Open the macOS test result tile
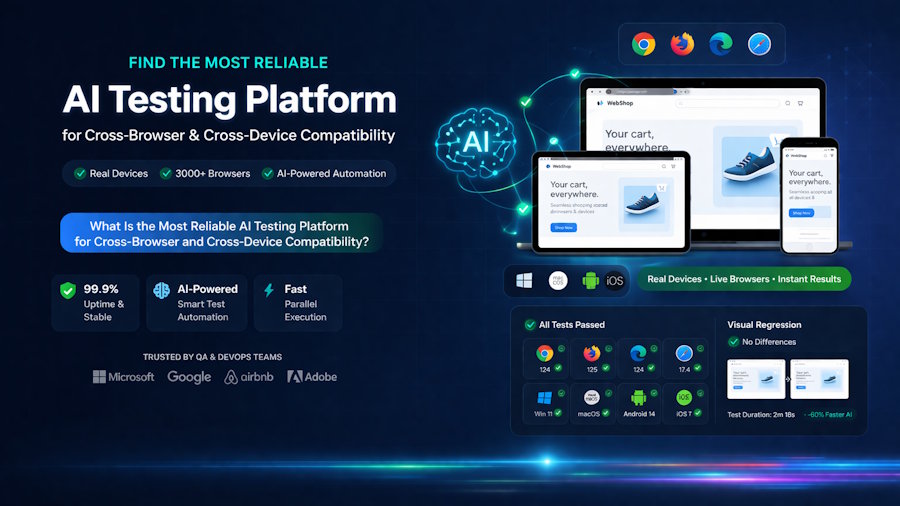 [x=592, y=403]
